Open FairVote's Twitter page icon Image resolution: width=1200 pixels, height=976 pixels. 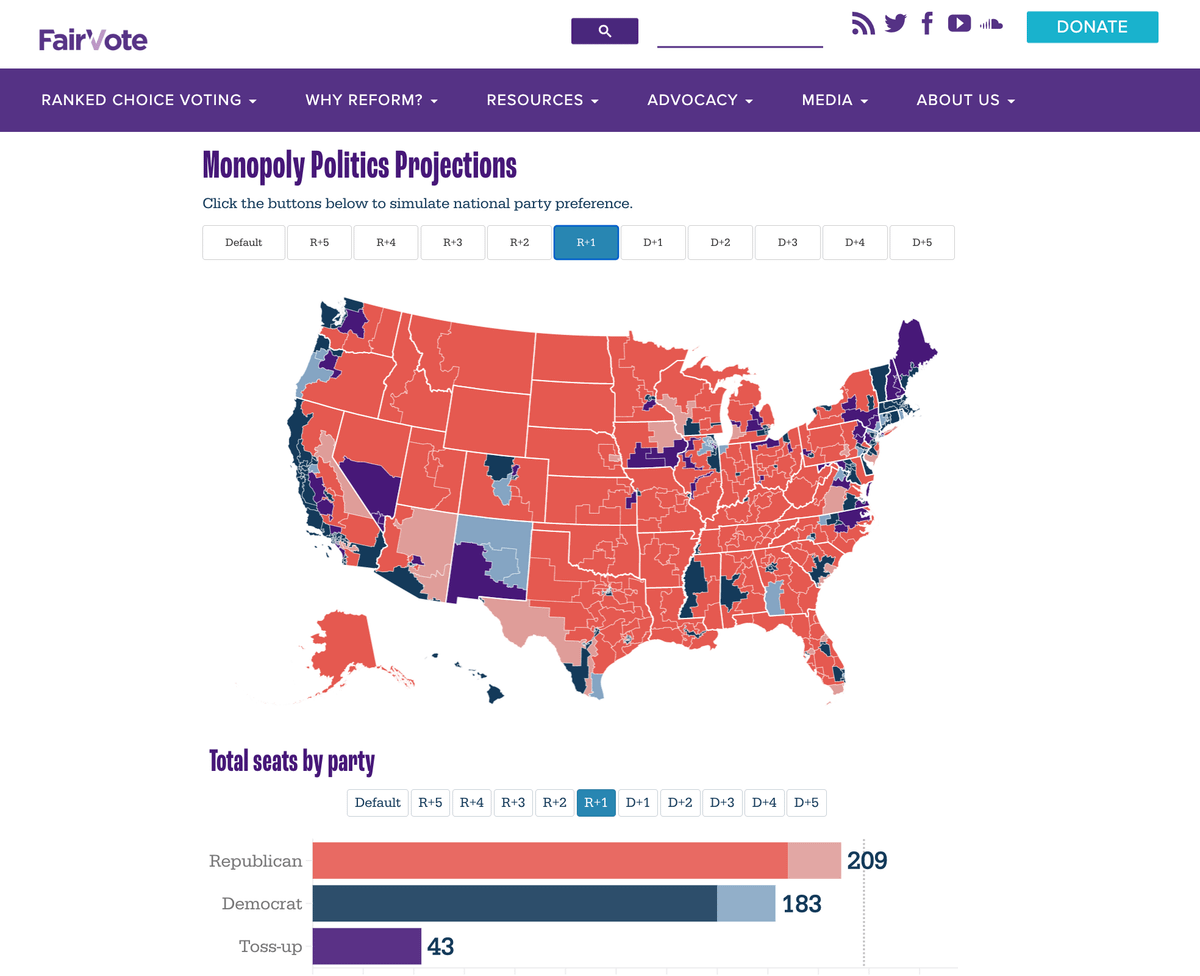(x=895, y=24)
